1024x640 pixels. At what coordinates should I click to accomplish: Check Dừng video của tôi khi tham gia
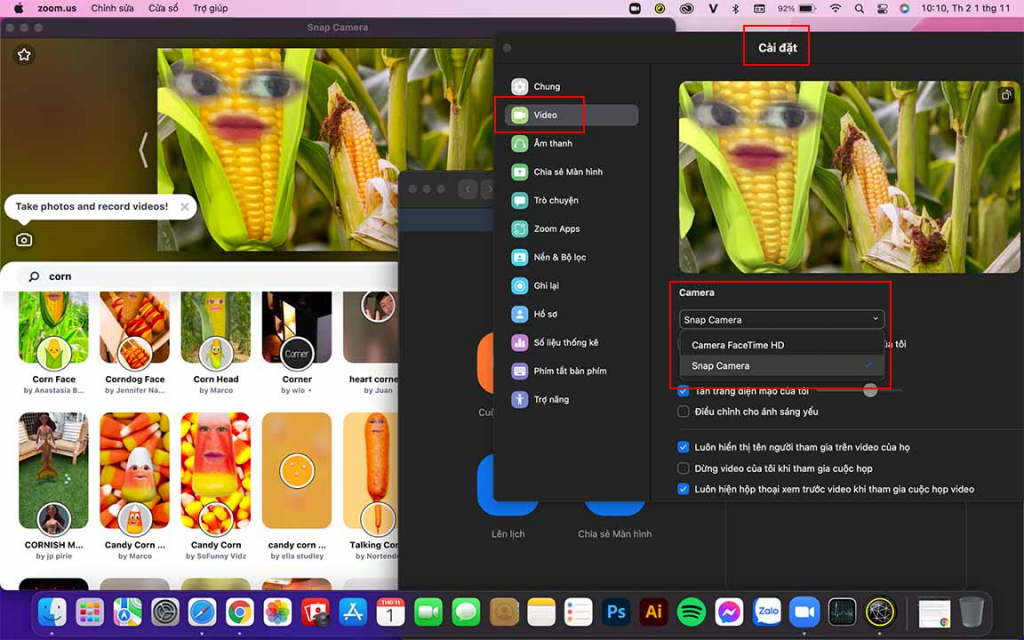click(x=683, y=468)
